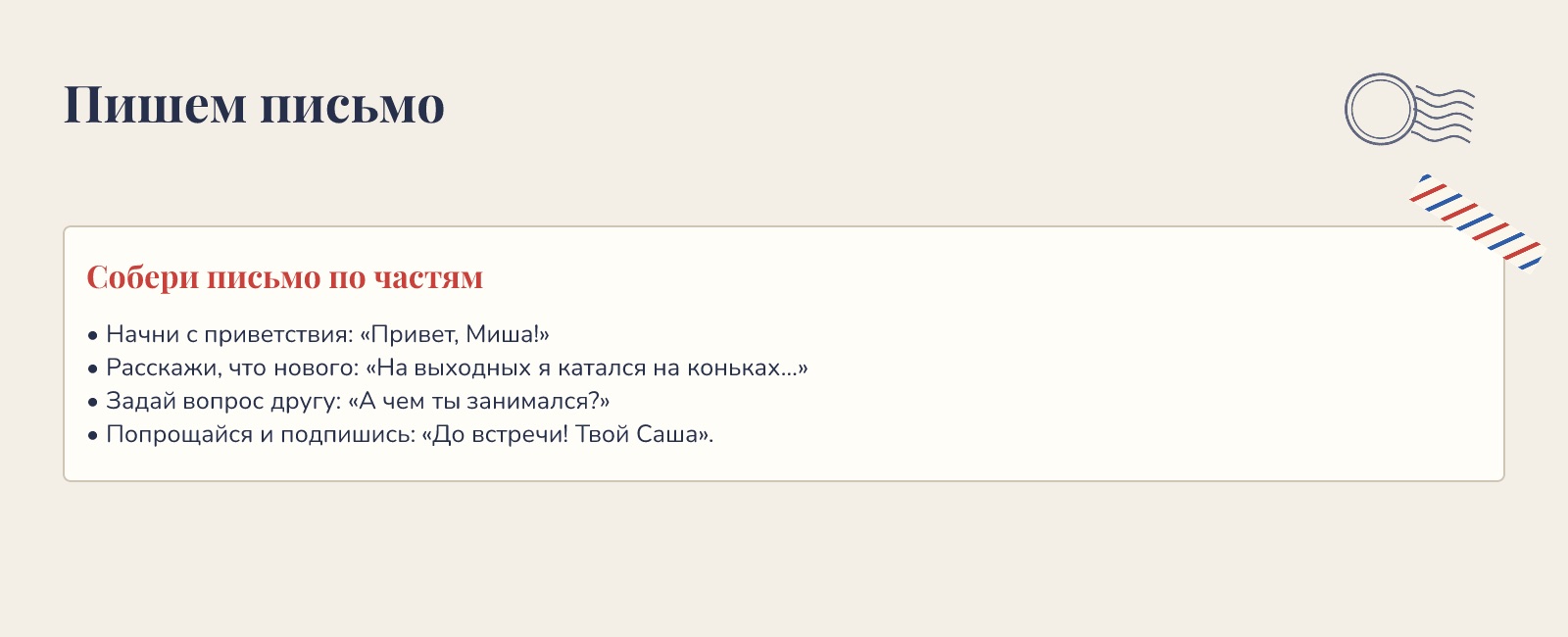Viewport: 1568px width, 637px height.
Task: Click the phrase «Задай вопрос другу:»
Action: tap(223, 401)
